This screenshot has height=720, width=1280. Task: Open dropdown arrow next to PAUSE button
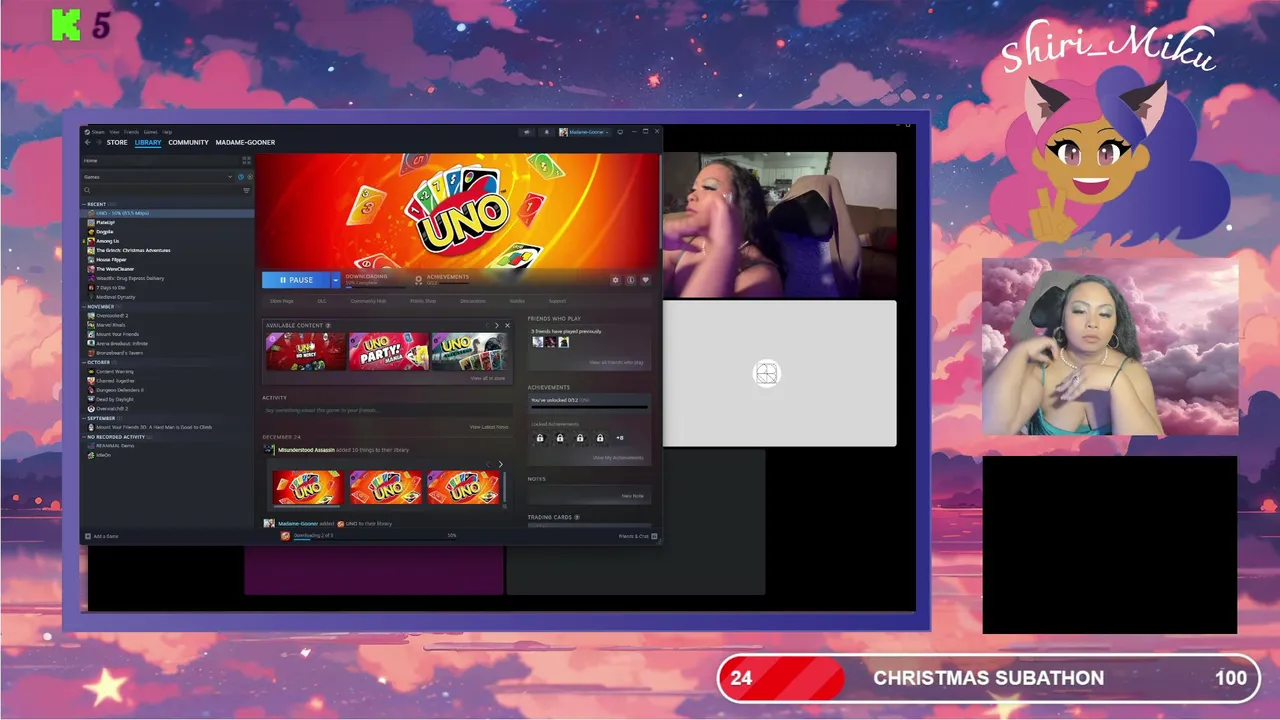pyautogui.click(x=336, y=280)
